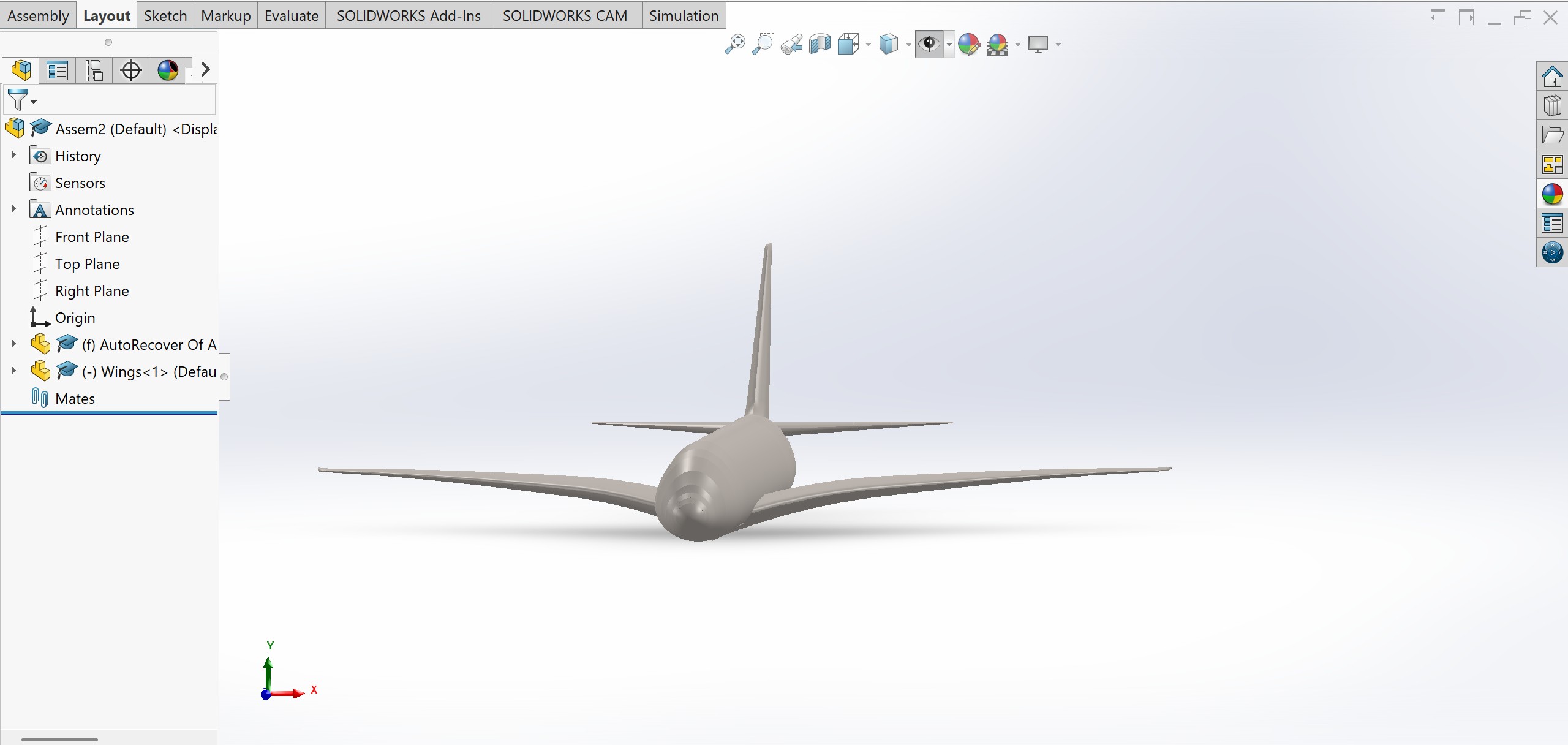Open SOLIDWORKS Resources home icon in task pane
Viewport: 1568px width, 745px height.
1552,77
